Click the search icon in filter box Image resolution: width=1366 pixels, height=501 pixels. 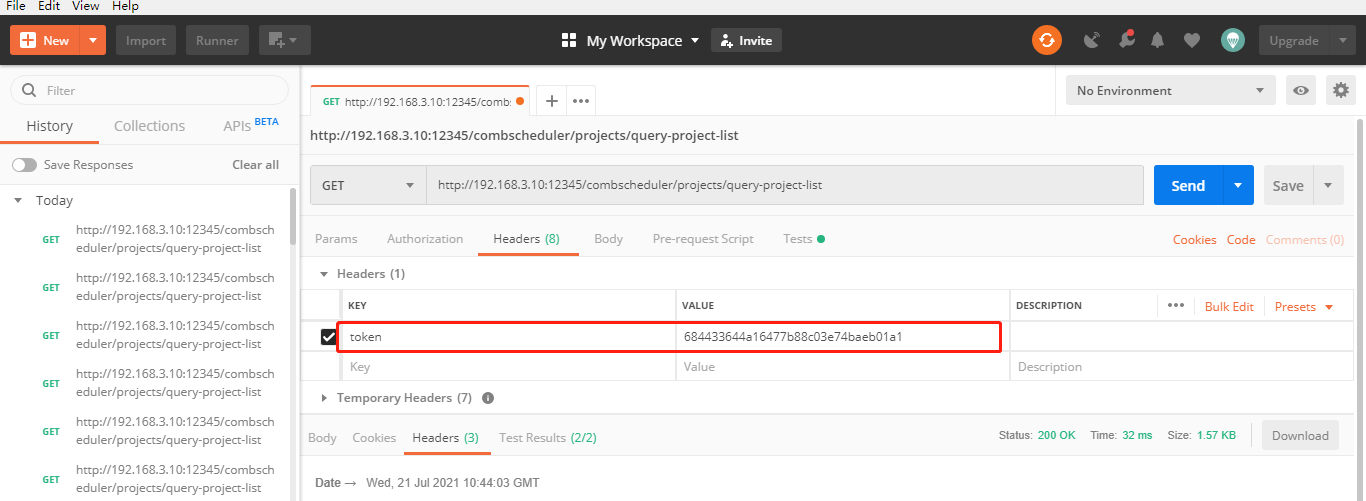pyautogui.click(x=28, y=90)
